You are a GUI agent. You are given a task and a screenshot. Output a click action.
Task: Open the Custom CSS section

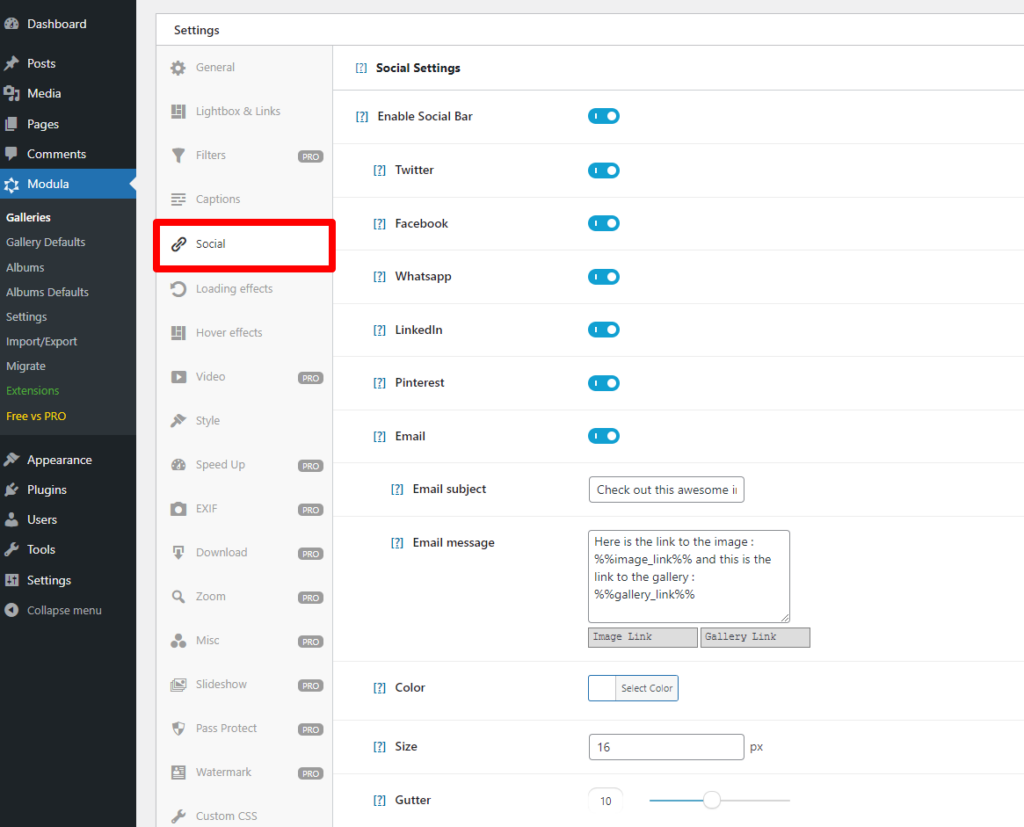coord(226,816)
